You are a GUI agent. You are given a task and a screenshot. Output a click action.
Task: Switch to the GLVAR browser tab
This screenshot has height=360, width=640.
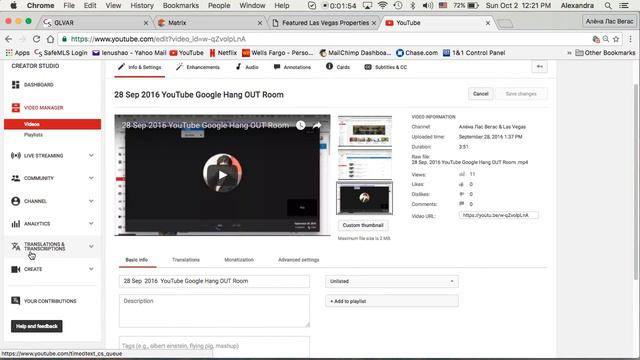pos(96,23)
